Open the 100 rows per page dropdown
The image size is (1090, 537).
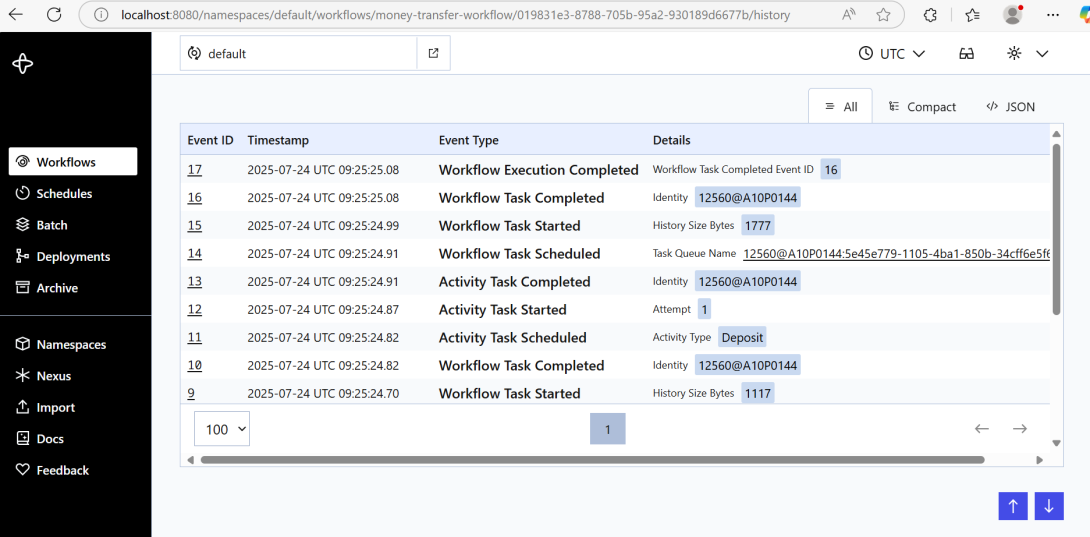pyautogui.click(x=221, y=429)
